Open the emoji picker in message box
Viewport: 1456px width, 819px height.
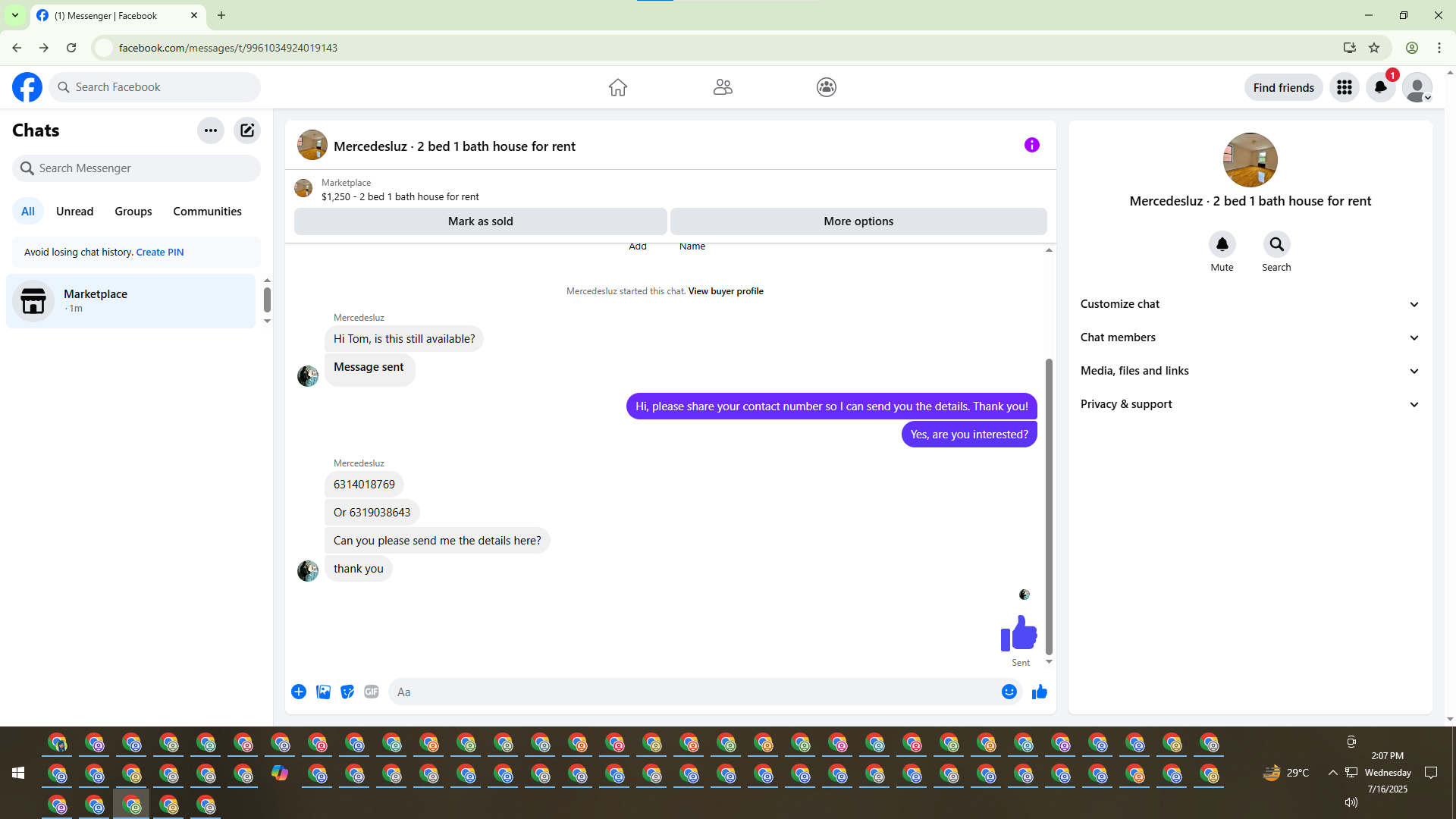(x=1009, y=692)
